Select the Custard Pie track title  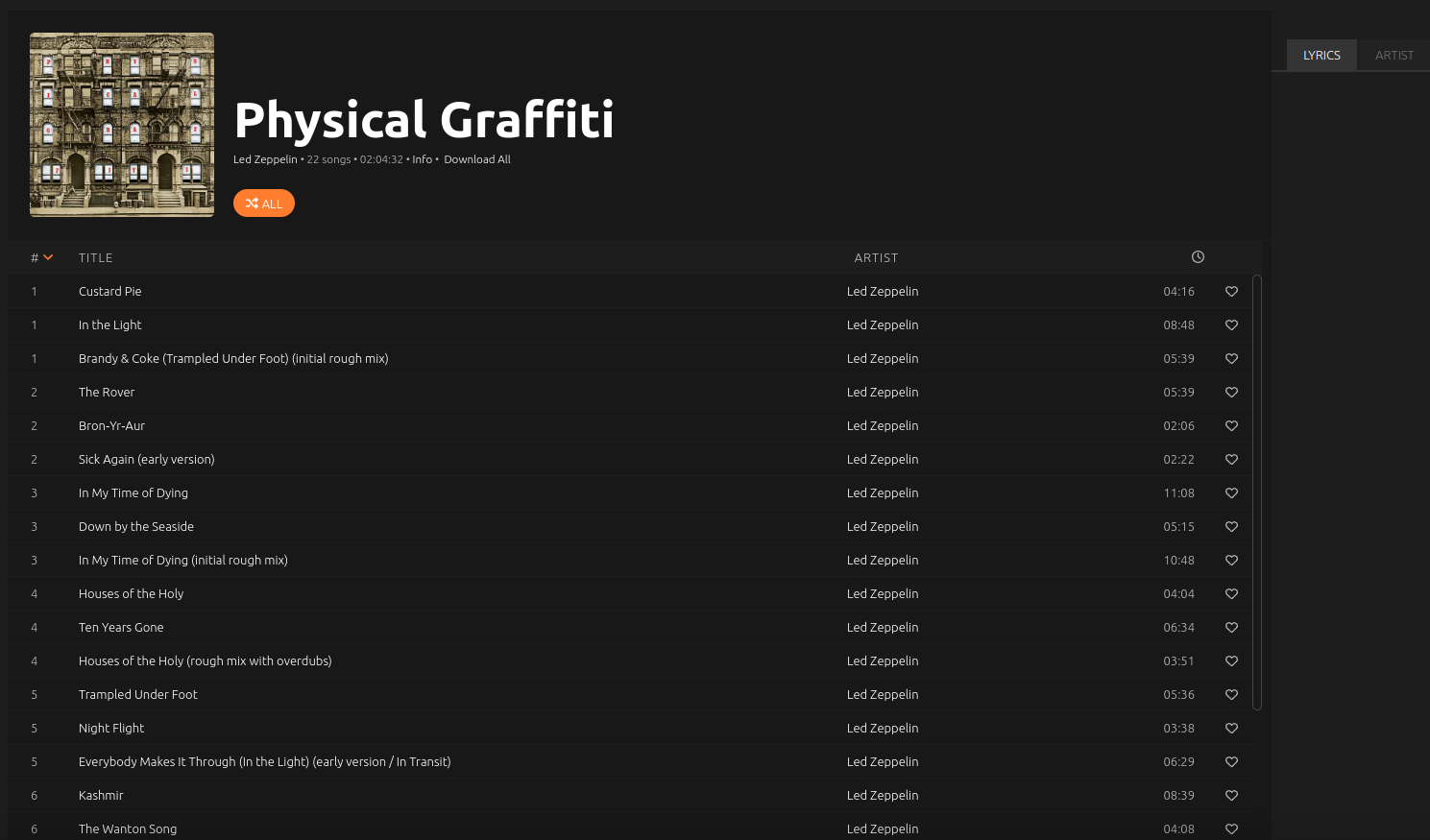[x=110, y=292]
